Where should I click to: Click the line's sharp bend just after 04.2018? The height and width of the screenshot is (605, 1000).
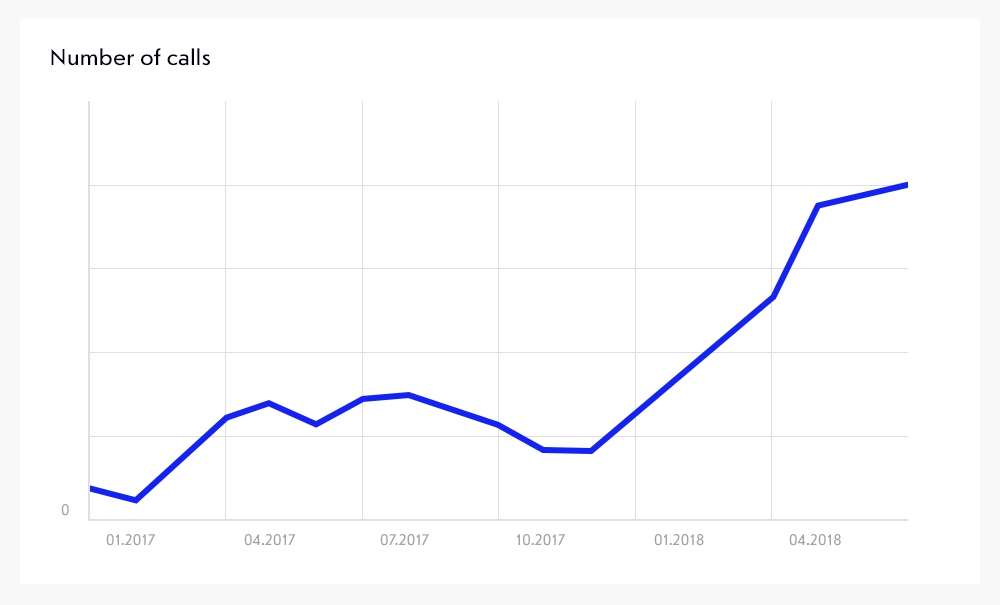[x=818, y=206]
